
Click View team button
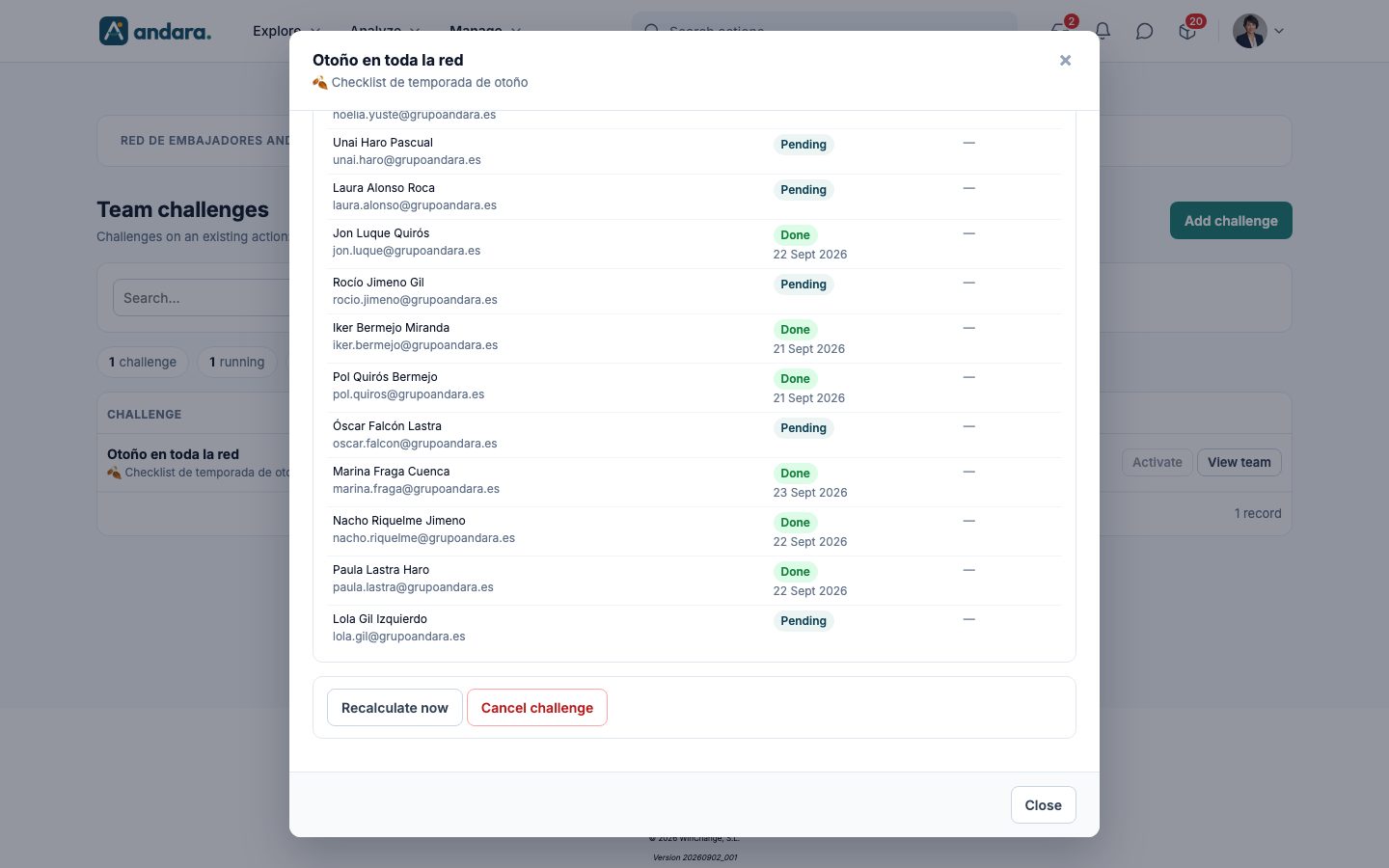[1239, 462]
